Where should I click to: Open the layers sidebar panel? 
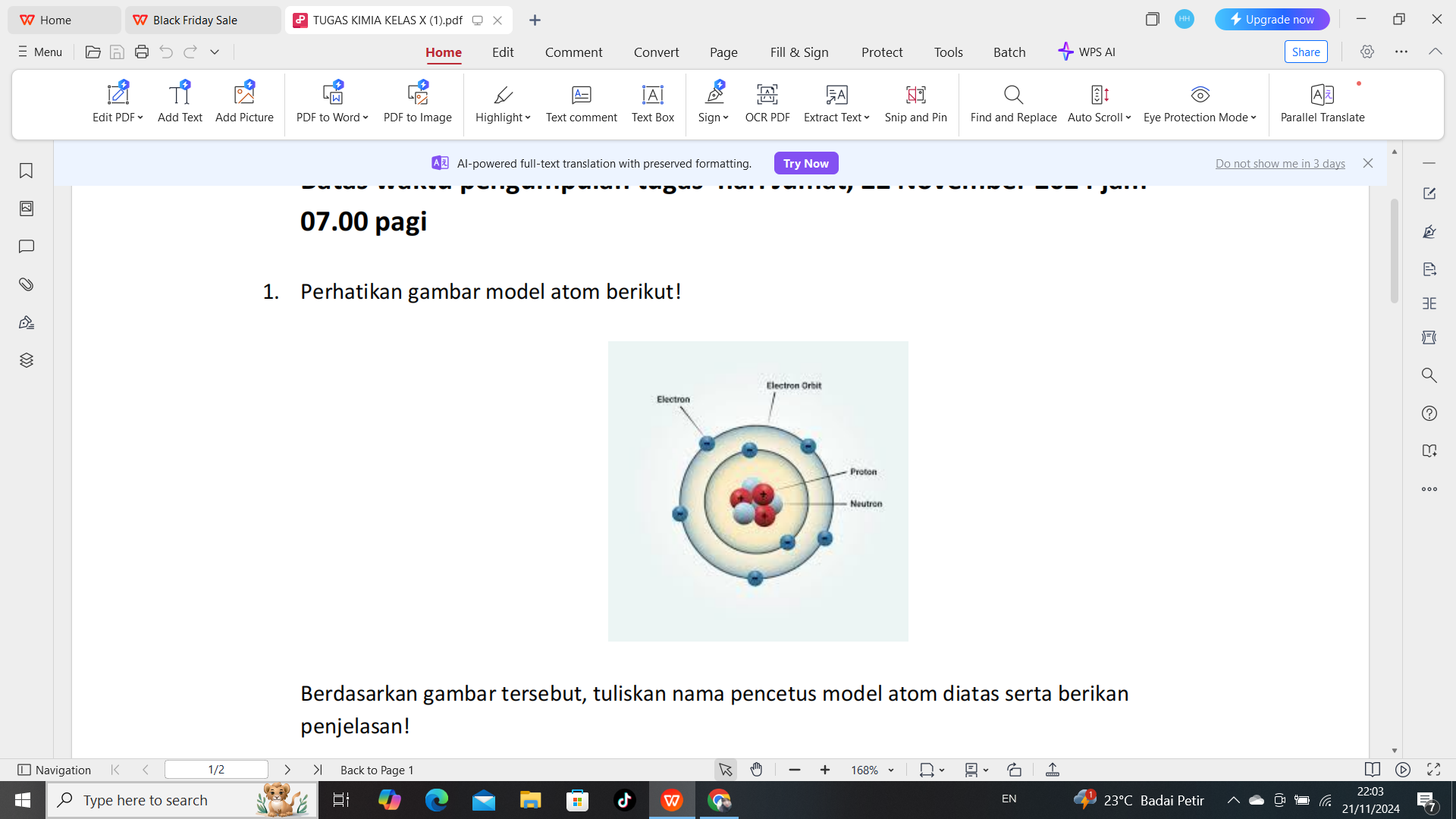pyautogui.click(x=27, y=360)
